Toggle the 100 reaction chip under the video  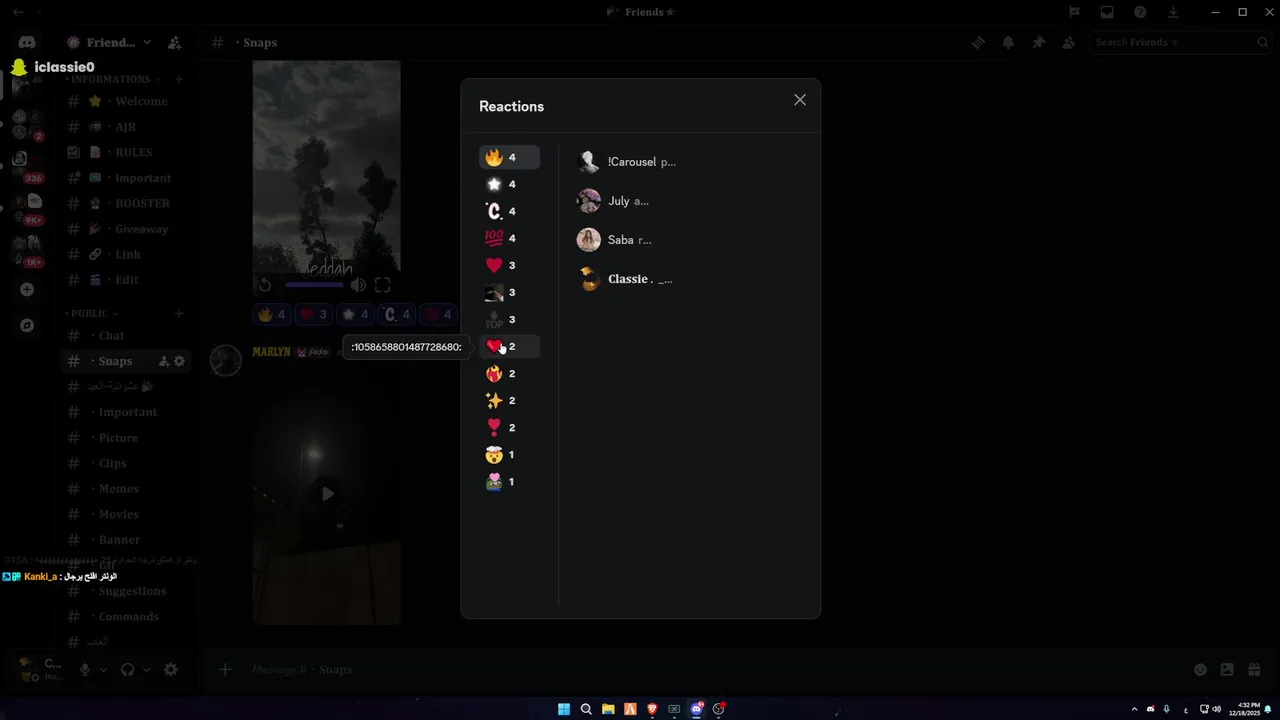coord(437,314)
